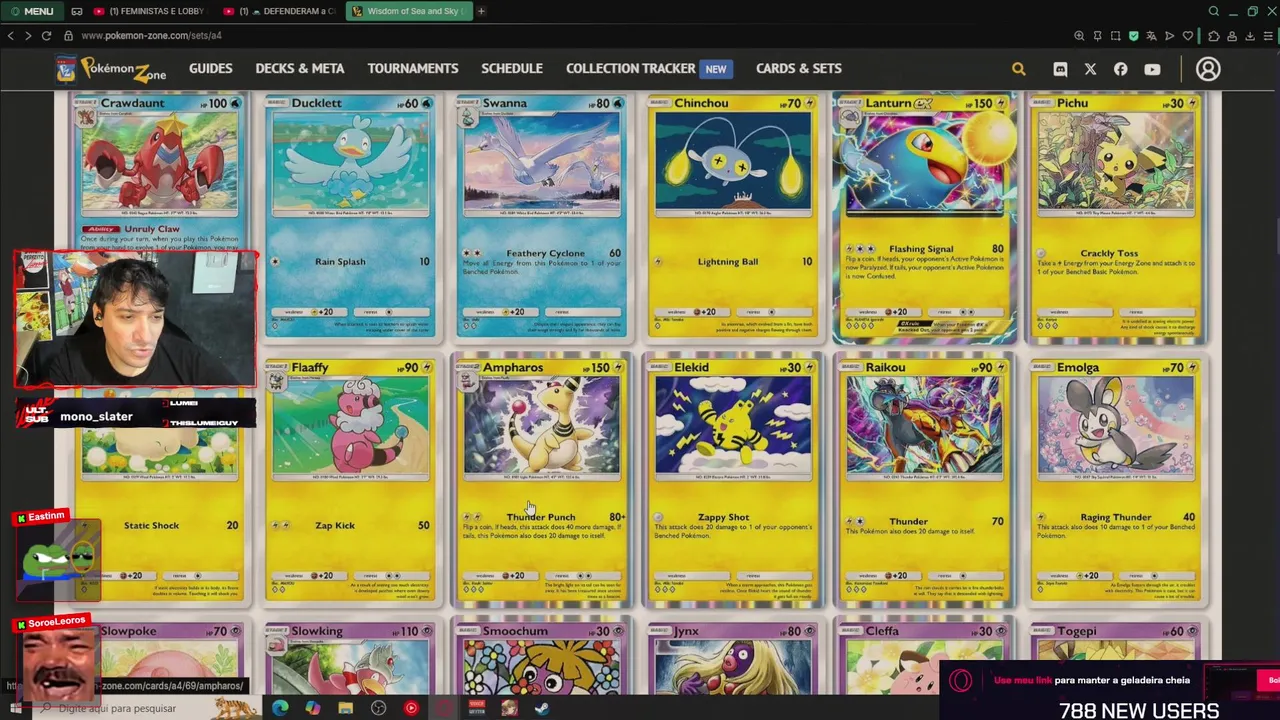
Task: Open Steam from the taskbar
Action: pos(541,708)
